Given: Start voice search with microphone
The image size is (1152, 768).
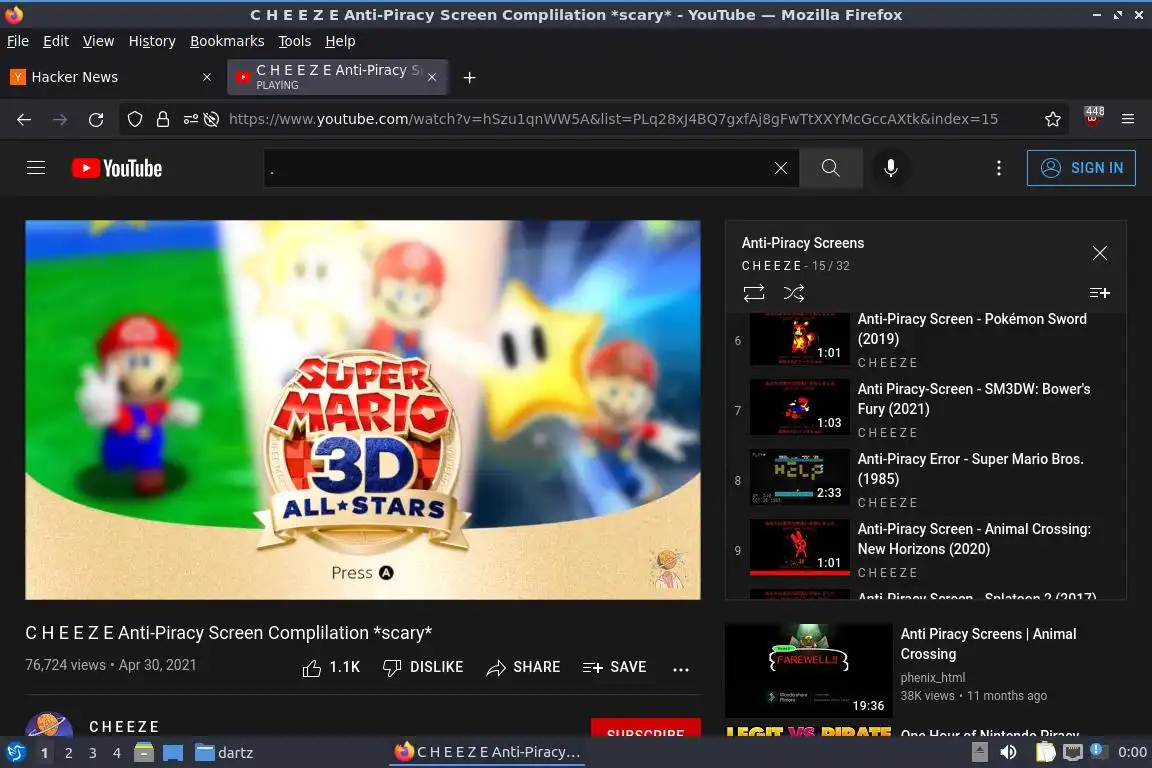Looking at the screenshot, I should click(890, 168).
